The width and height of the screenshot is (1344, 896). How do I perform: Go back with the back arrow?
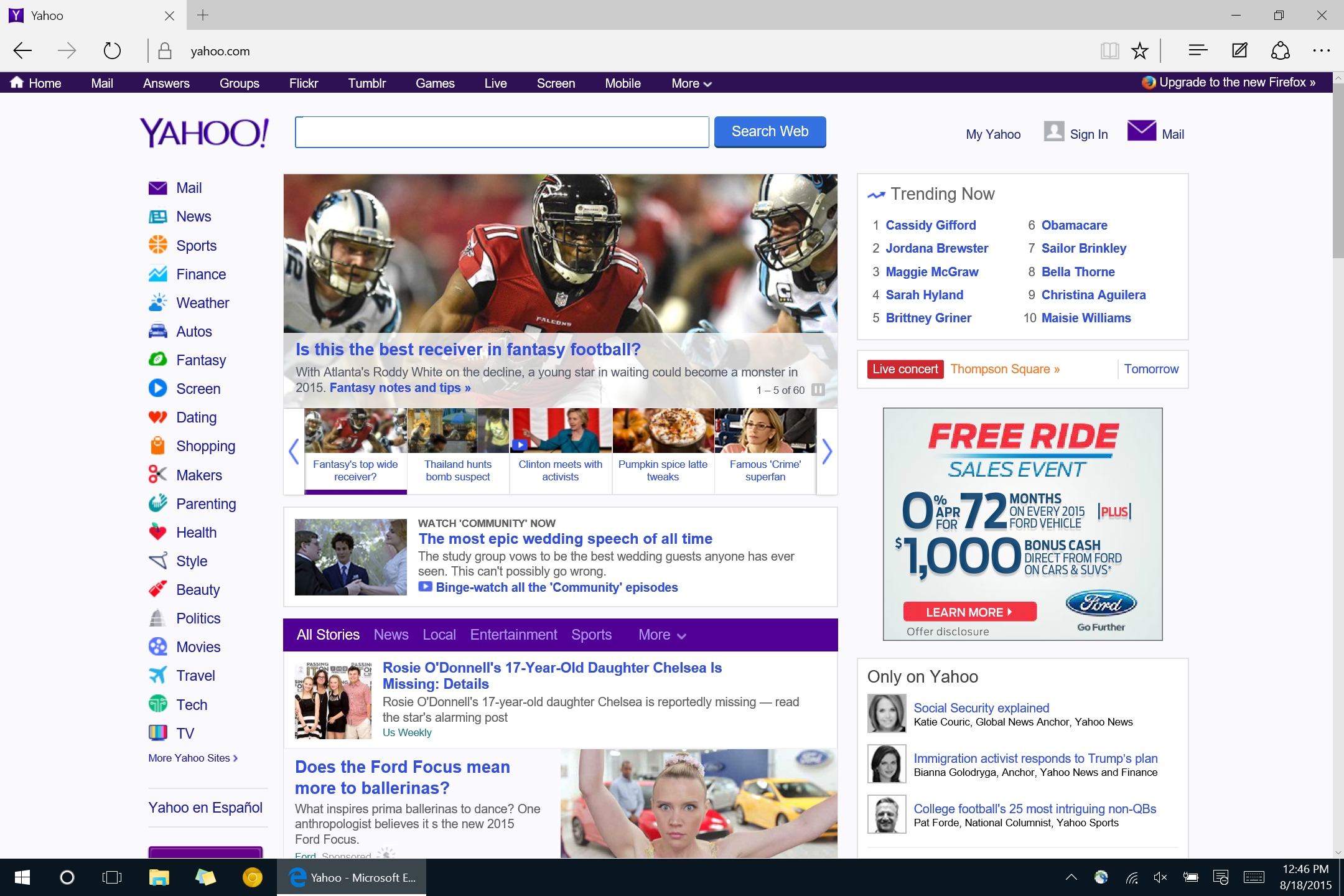tap(22, 50)
